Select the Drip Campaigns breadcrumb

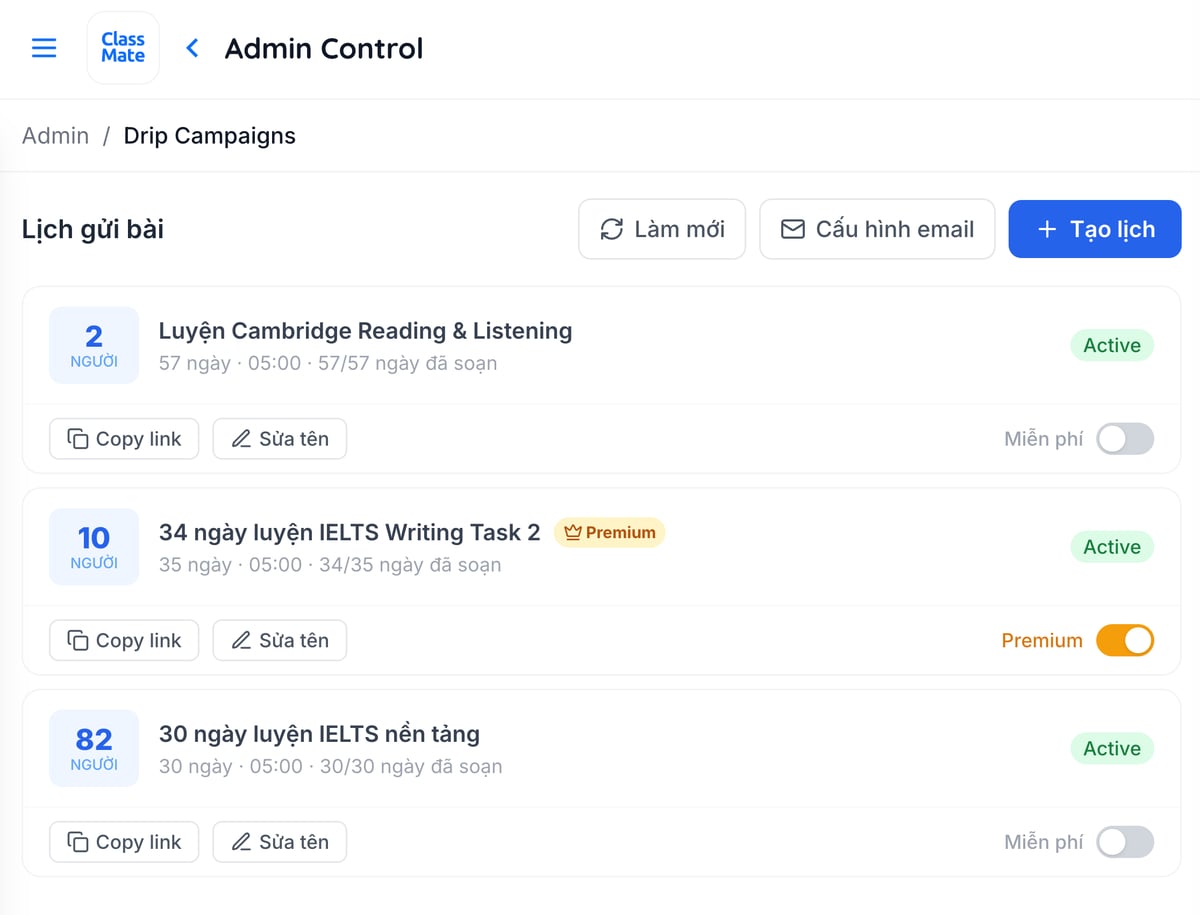pos(209,135)
